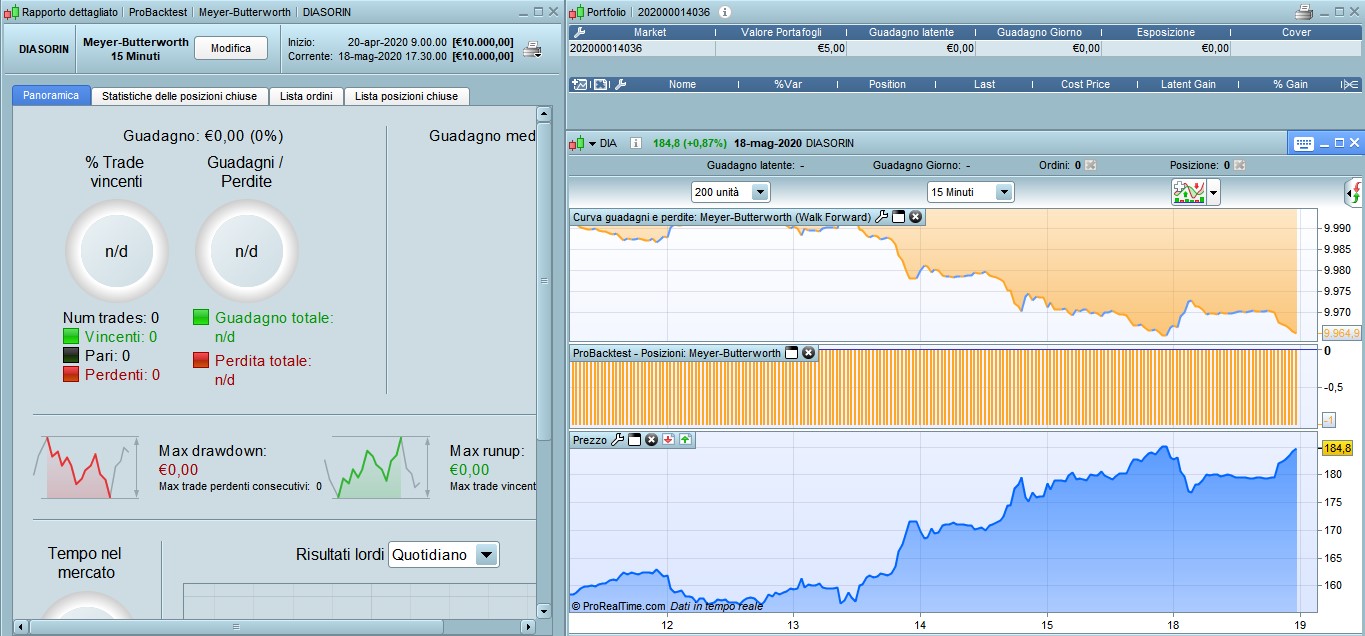Open the 15 Minuti timeframe dropdown

970,192
